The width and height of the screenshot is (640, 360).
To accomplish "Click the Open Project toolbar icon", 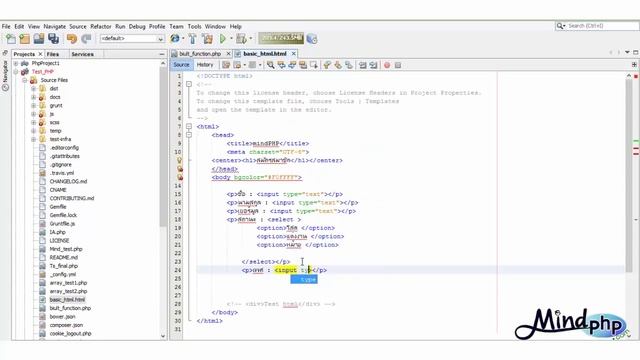I will click(x=39, y=39).
